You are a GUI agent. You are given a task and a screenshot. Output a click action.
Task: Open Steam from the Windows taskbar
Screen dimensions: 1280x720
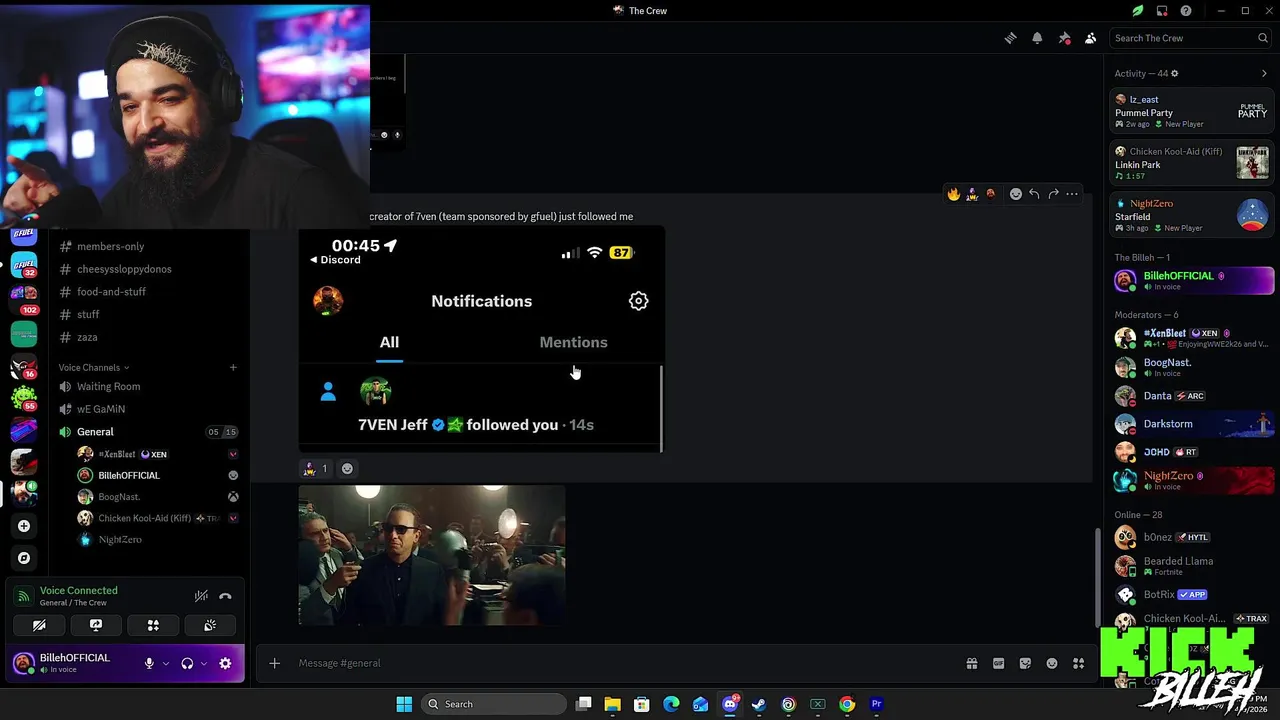click(759, 704)
